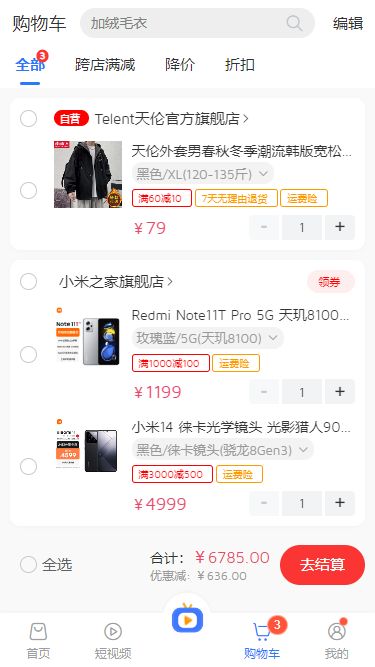Viewport: 375px width, 667px height.
Task: Expand the 玫瑰蓝/5G(天玑8100) variant dropdown
Action: click(207, 338)
